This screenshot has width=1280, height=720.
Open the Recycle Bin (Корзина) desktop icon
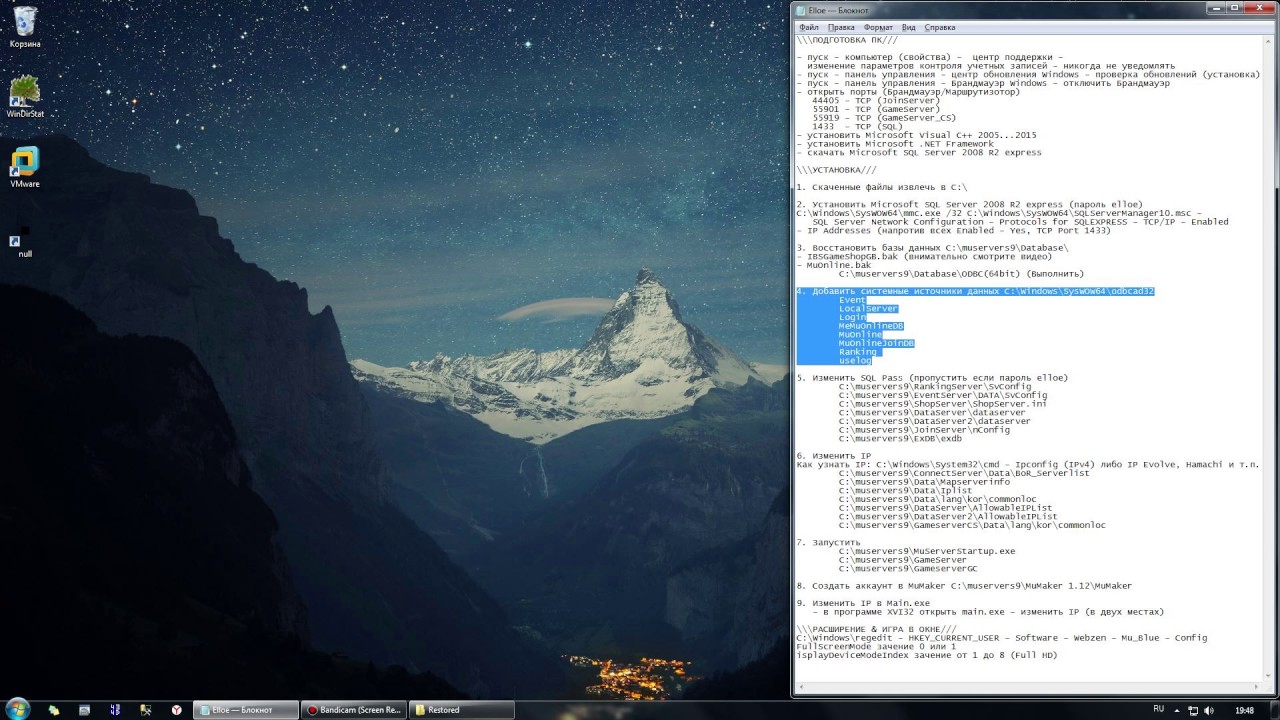25,27
